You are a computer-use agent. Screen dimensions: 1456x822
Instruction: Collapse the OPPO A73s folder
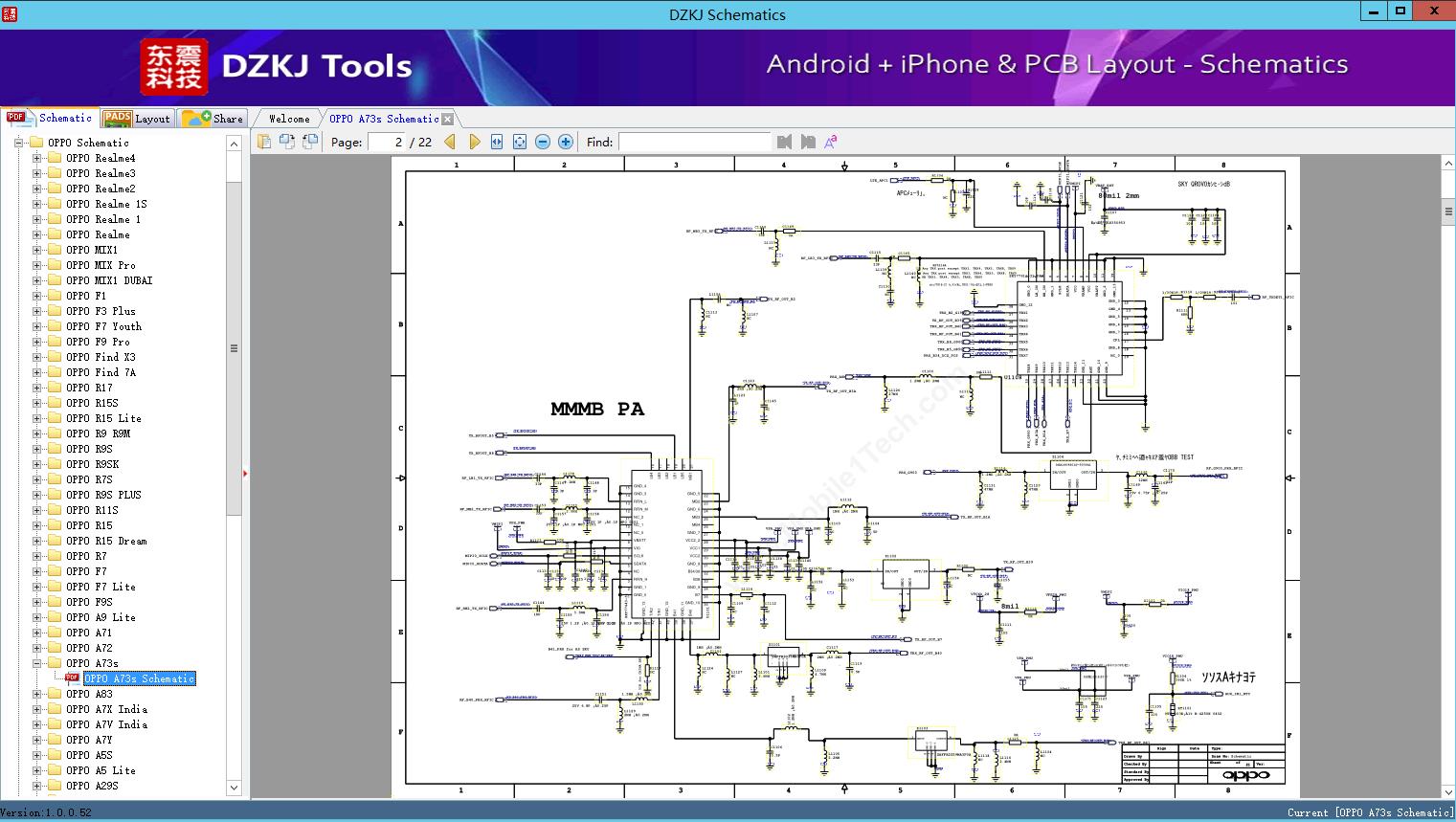pyautogui.click(x=37, y=663)
